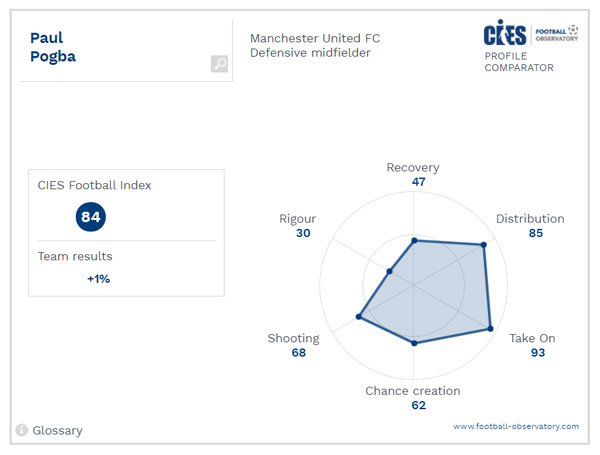Click the search magnifier icon
This screenshot has height=455, width=600.
219,64
